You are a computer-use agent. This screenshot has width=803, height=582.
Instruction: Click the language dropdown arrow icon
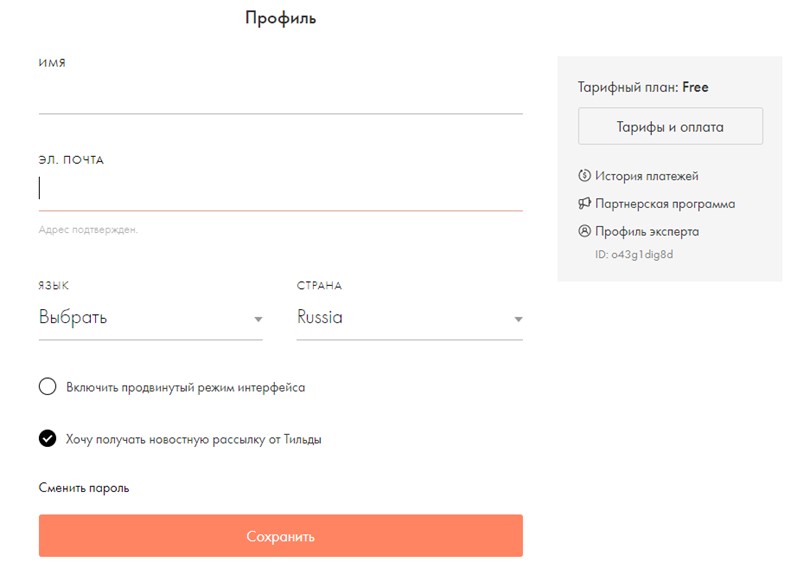point(258,319)
